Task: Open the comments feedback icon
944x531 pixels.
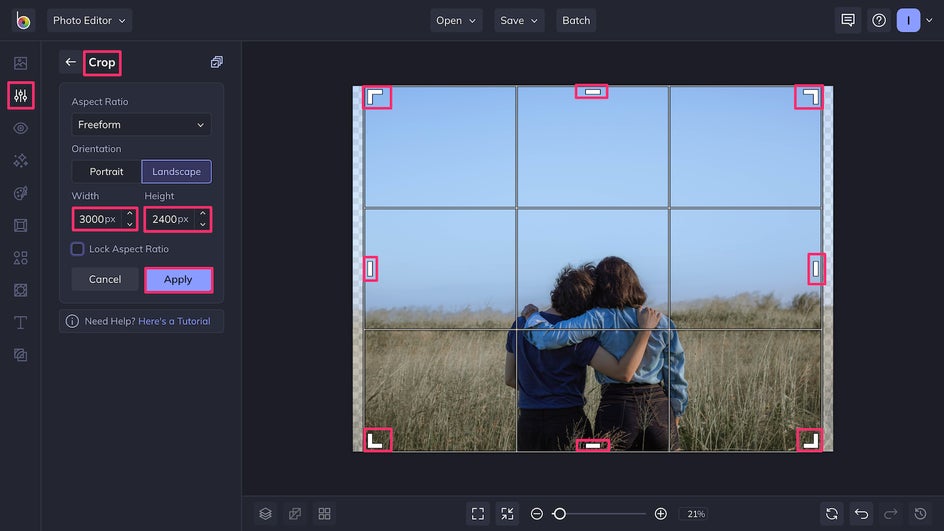Action: [x=848, y=20]
